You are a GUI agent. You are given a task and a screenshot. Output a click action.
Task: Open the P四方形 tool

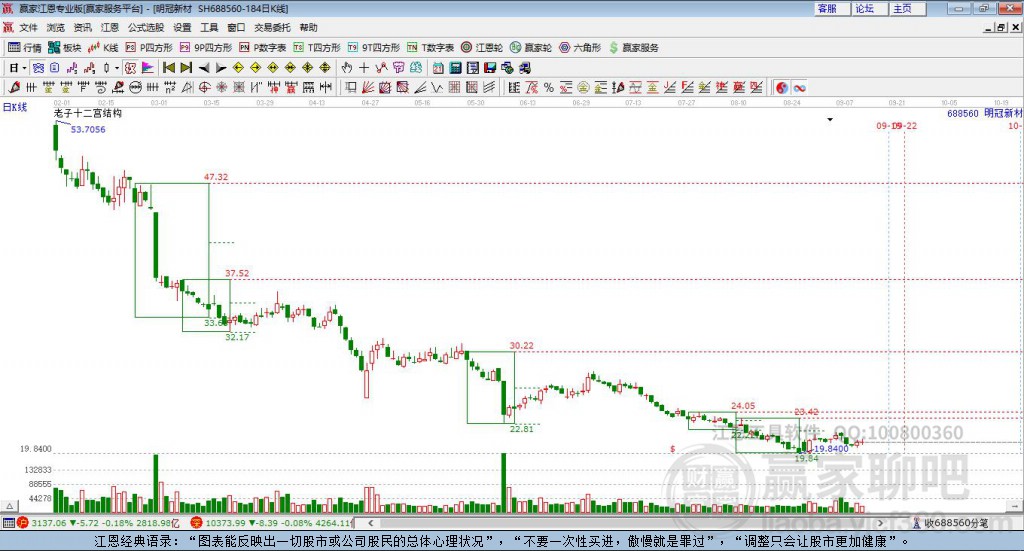click(x=149, y=48)
